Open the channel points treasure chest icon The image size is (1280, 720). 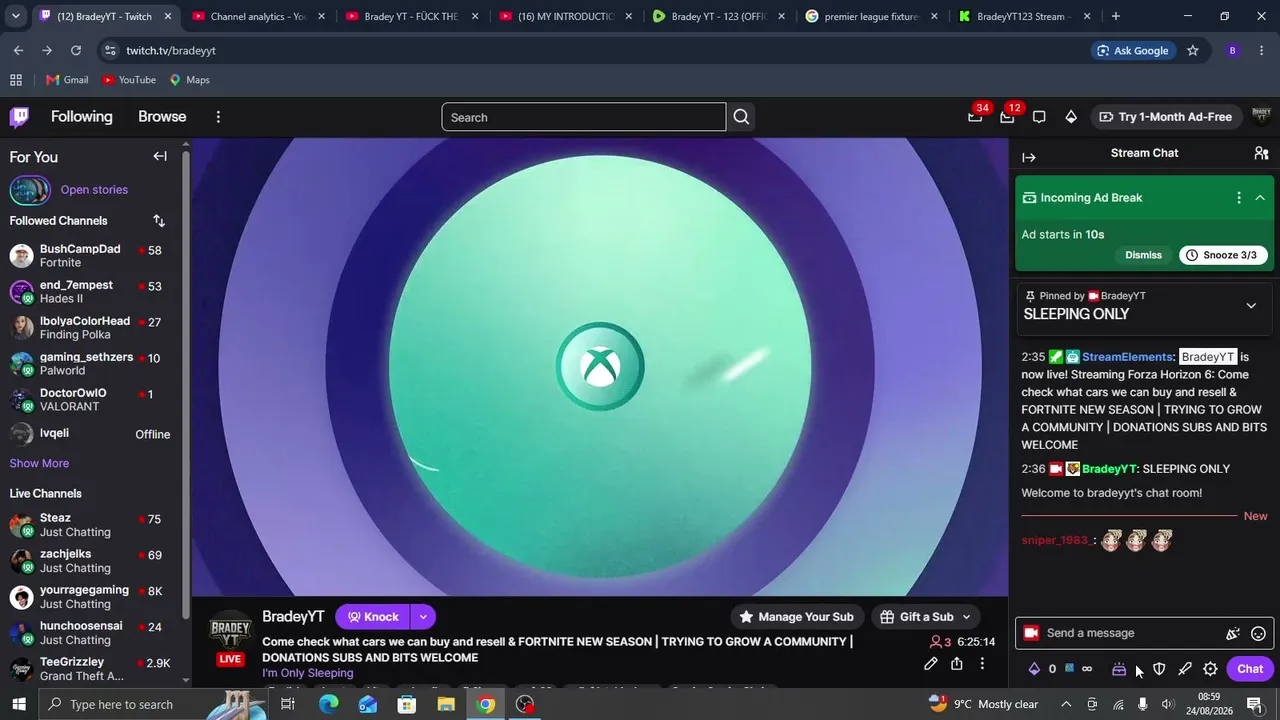click(1119, 669)
